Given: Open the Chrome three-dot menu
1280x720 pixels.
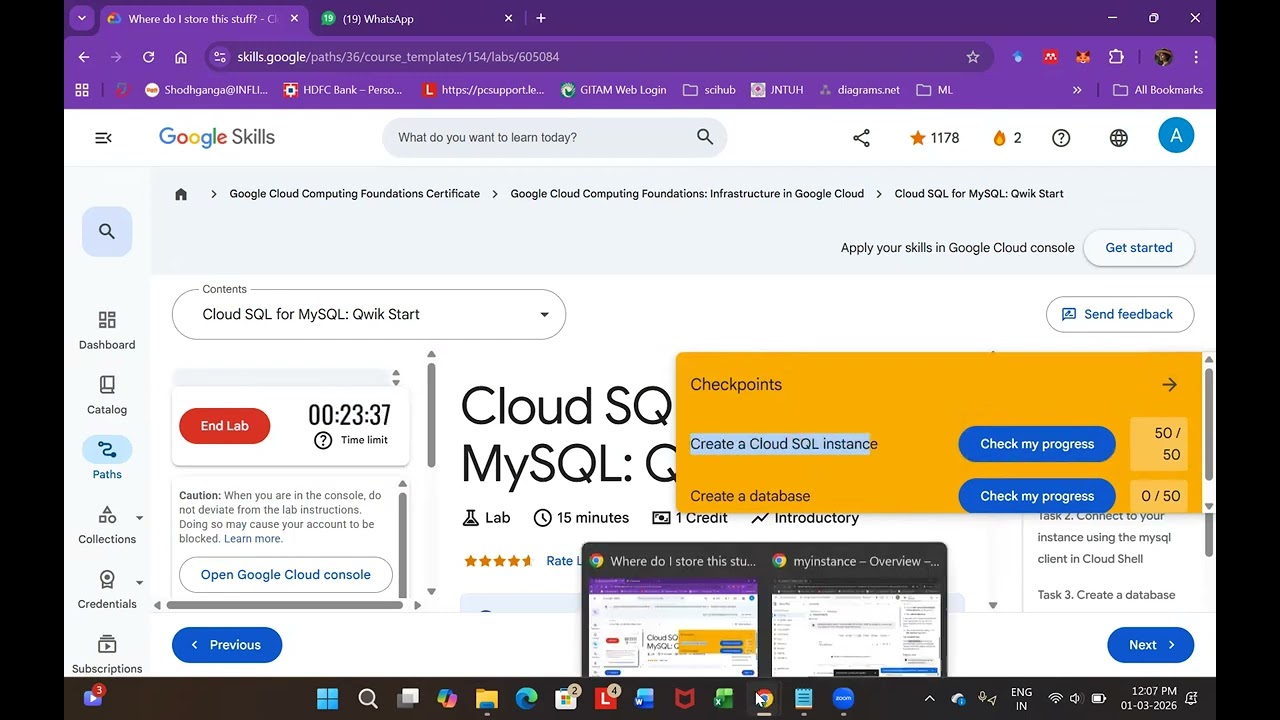Looking at the screenshot, I should [x=1196, y=57].
